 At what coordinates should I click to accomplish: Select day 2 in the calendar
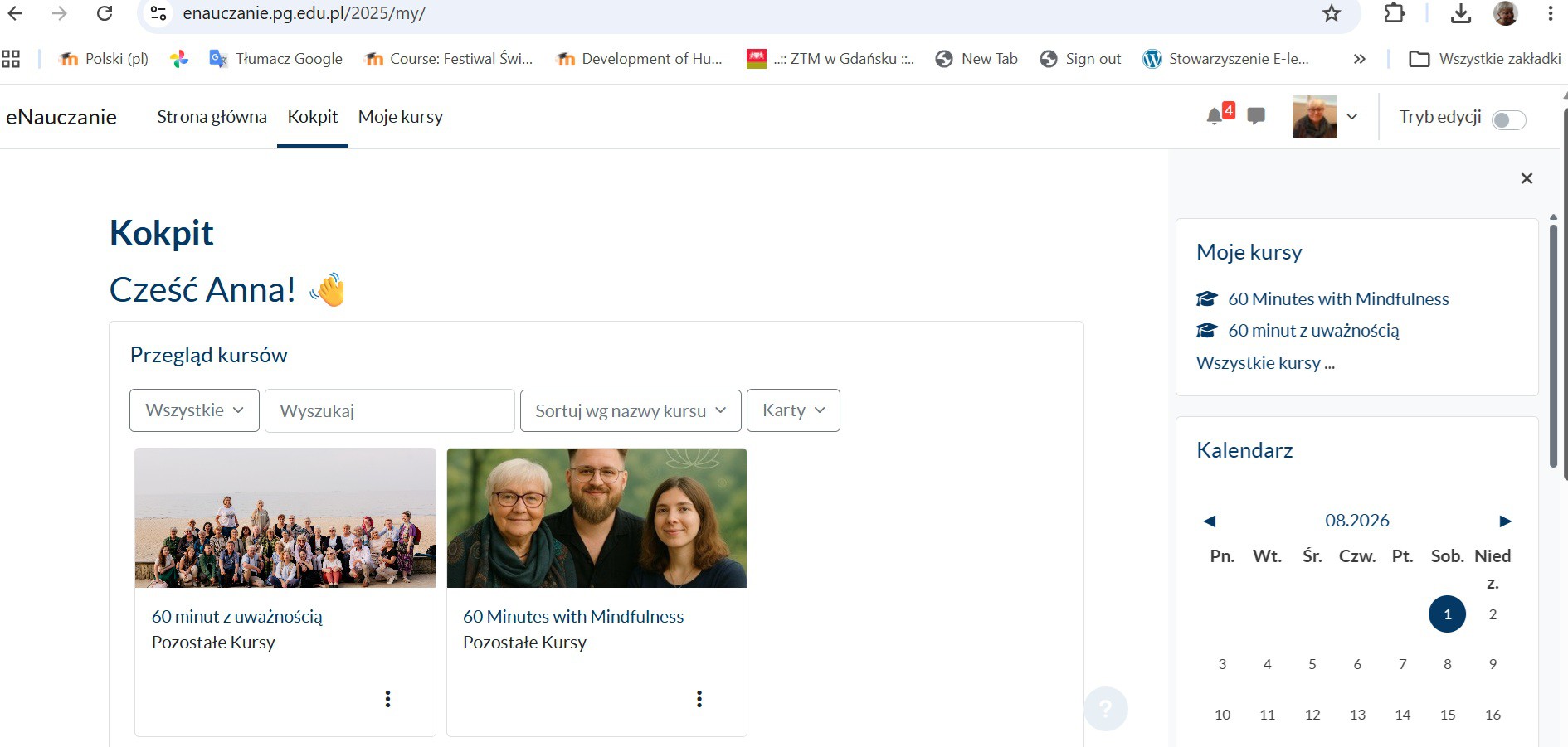pyautogui.click(x=1493, y=614)
